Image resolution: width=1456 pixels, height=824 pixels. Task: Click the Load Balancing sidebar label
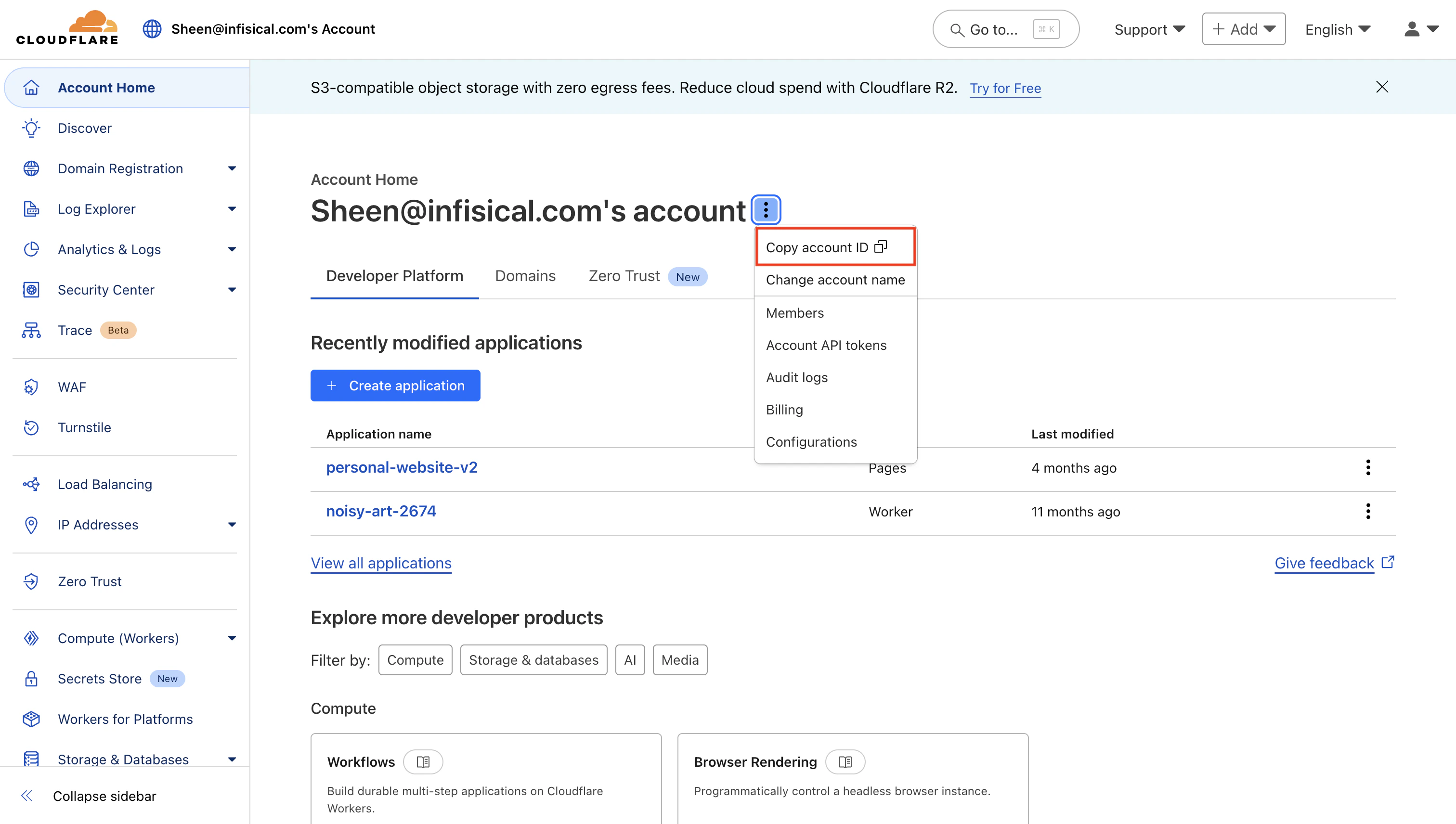105,485
